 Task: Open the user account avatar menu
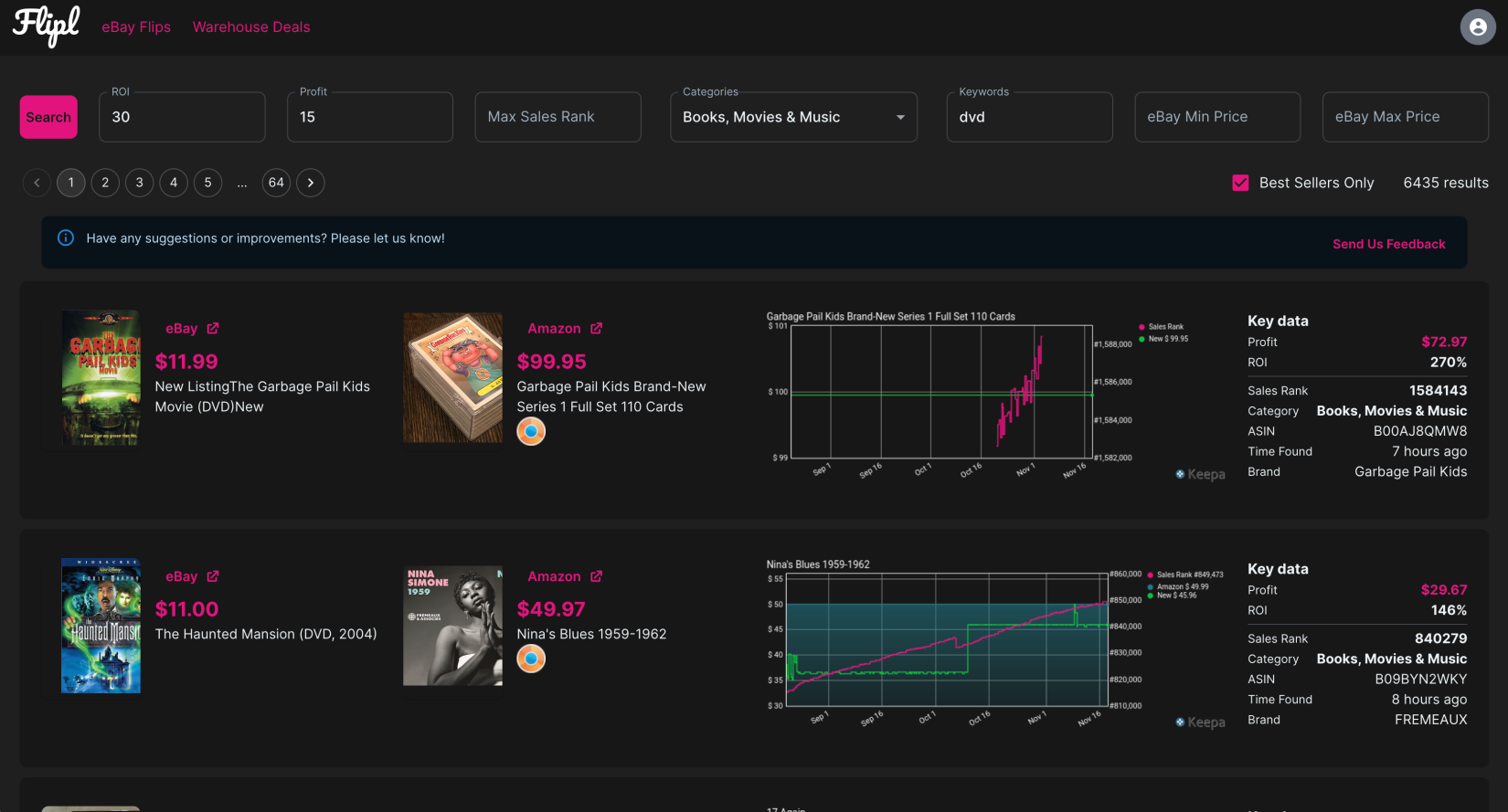pyautogui.click(x=1477, y=27)
